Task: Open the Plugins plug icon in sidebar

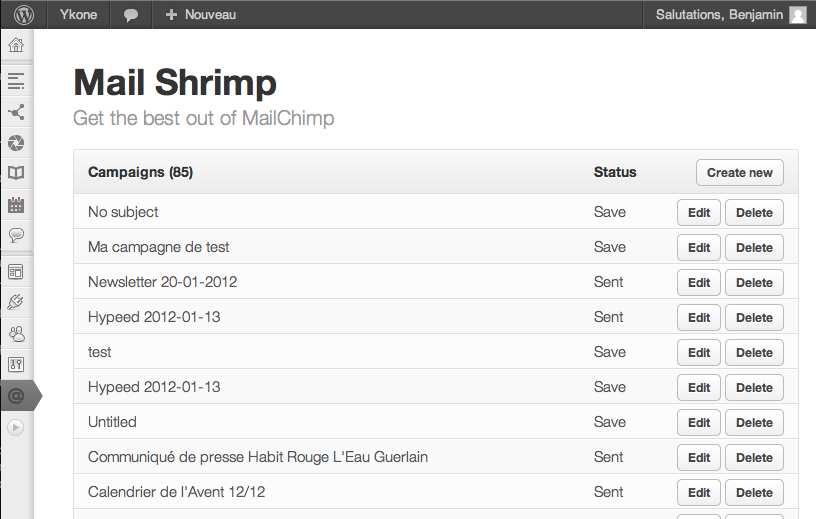Action: coord(16,302)
